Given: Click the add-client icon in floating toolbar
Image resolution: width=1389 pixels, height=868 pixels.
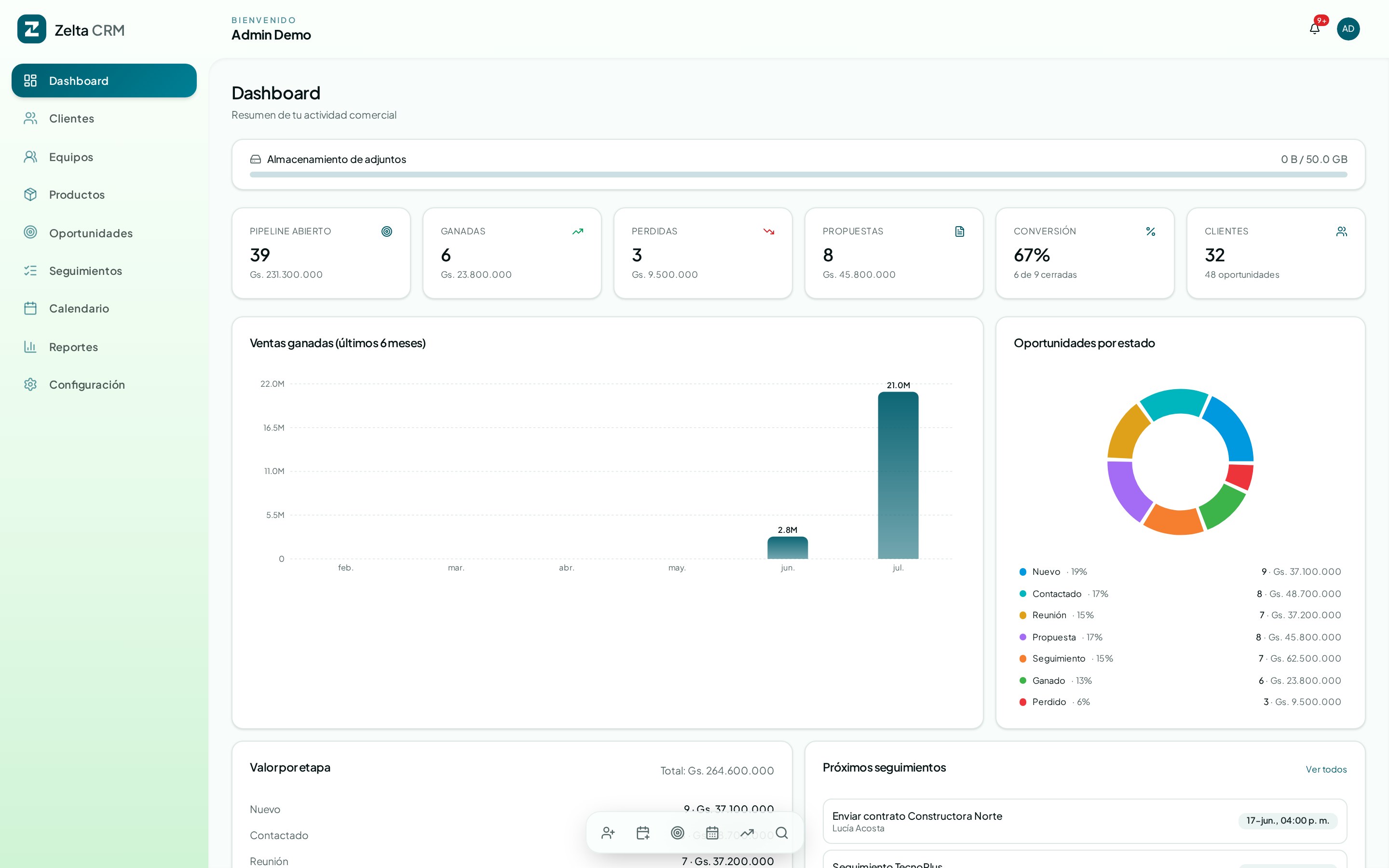Looking at the screenshot, I should pyautogui.click(x=608, y=832).
